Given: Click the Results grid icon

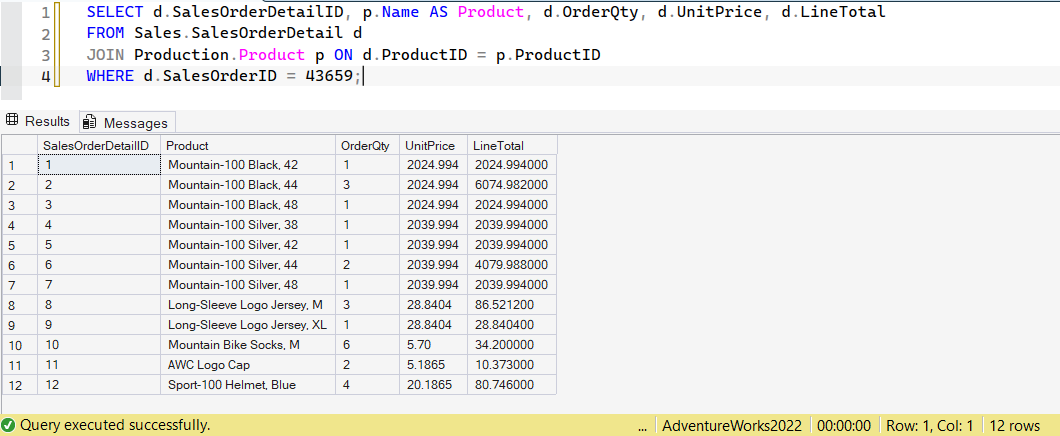Looking at the screenshot, I should [11, 121].
